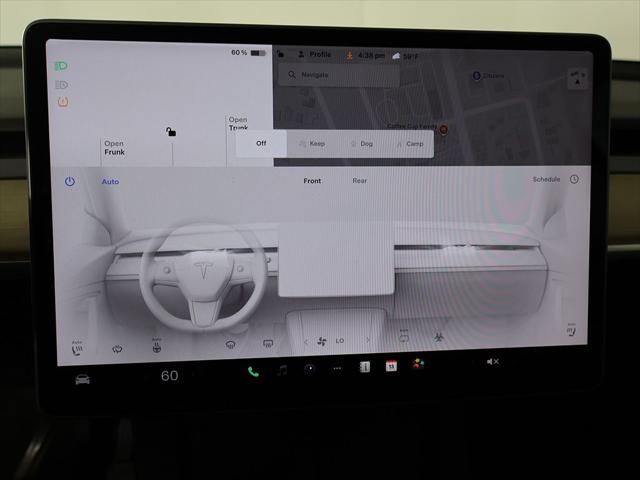Open the Toybox app

[418, 364]
